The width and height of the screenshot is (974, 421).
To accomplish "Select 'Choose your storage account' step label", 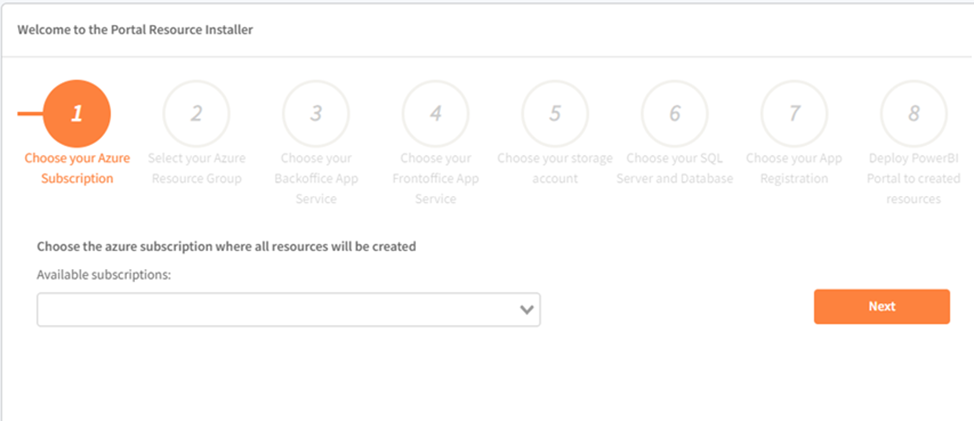I will (x=555, y=168).
